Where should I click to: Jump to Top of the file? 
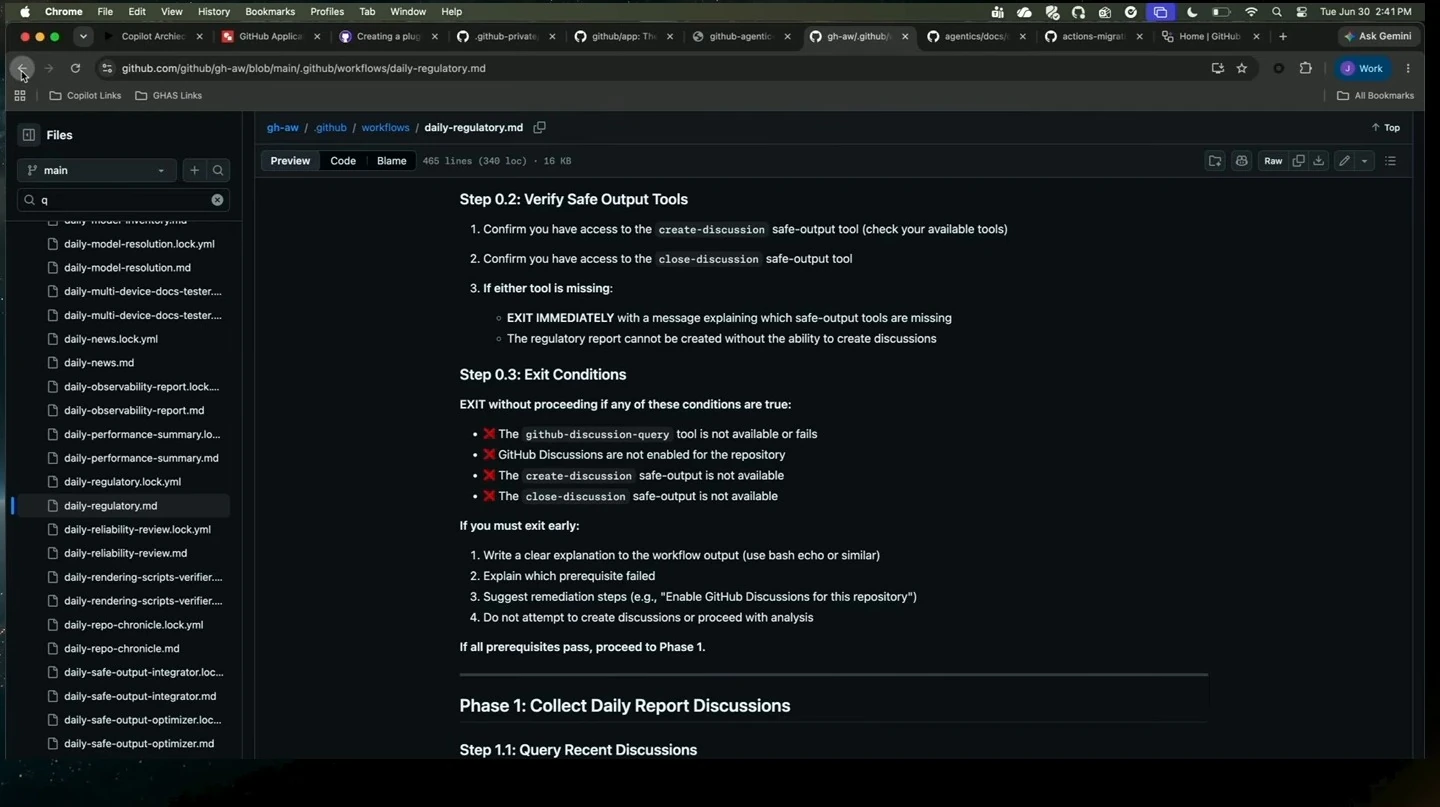1385,128
